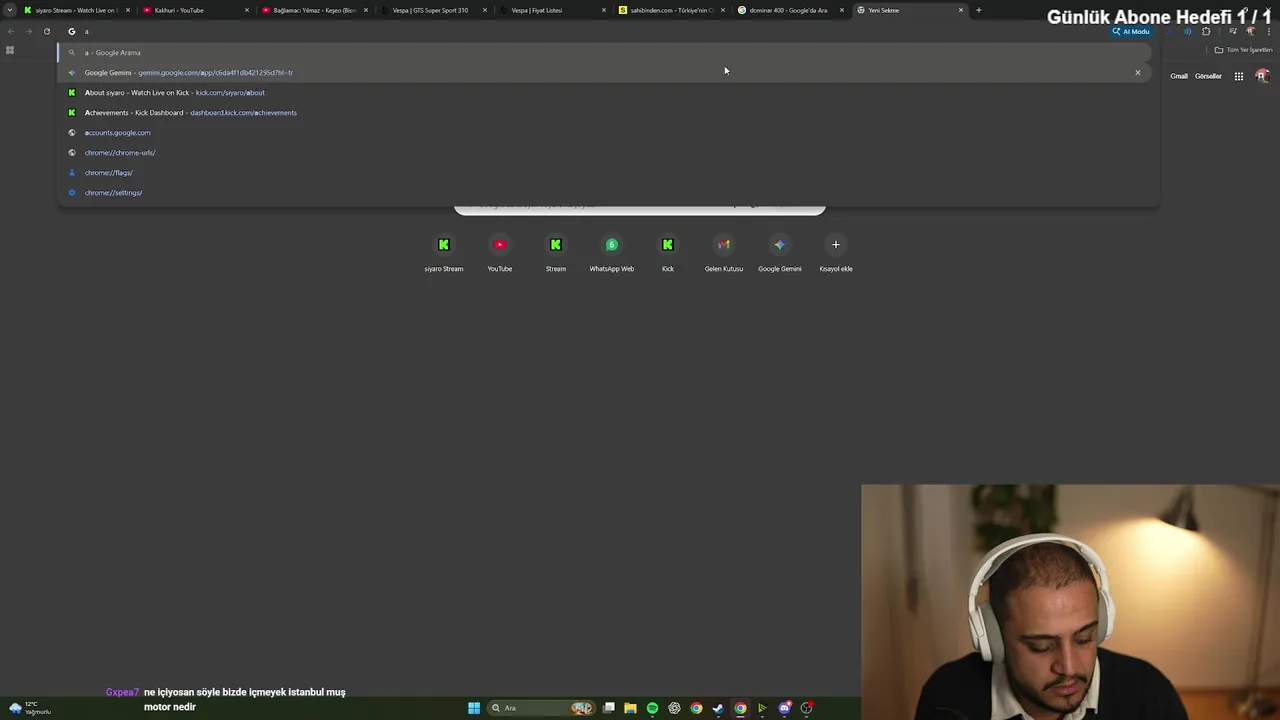The height and width of the screenshot is (720, 1280).
Task: Open Discord from the taskbar
Action: 784,708
